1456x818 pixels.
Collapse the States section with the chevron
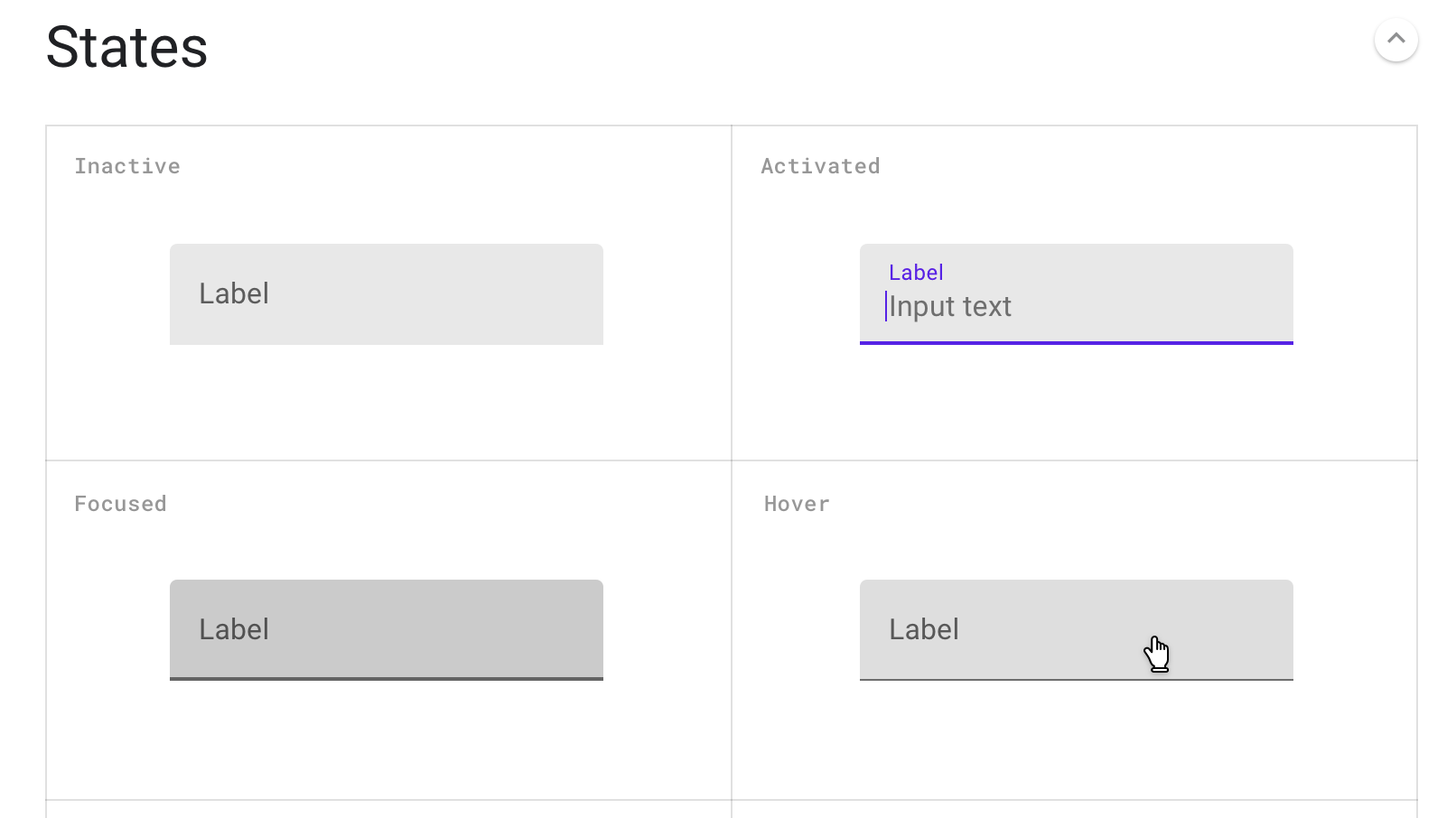pyautogui.click(x=1395, y=39)
